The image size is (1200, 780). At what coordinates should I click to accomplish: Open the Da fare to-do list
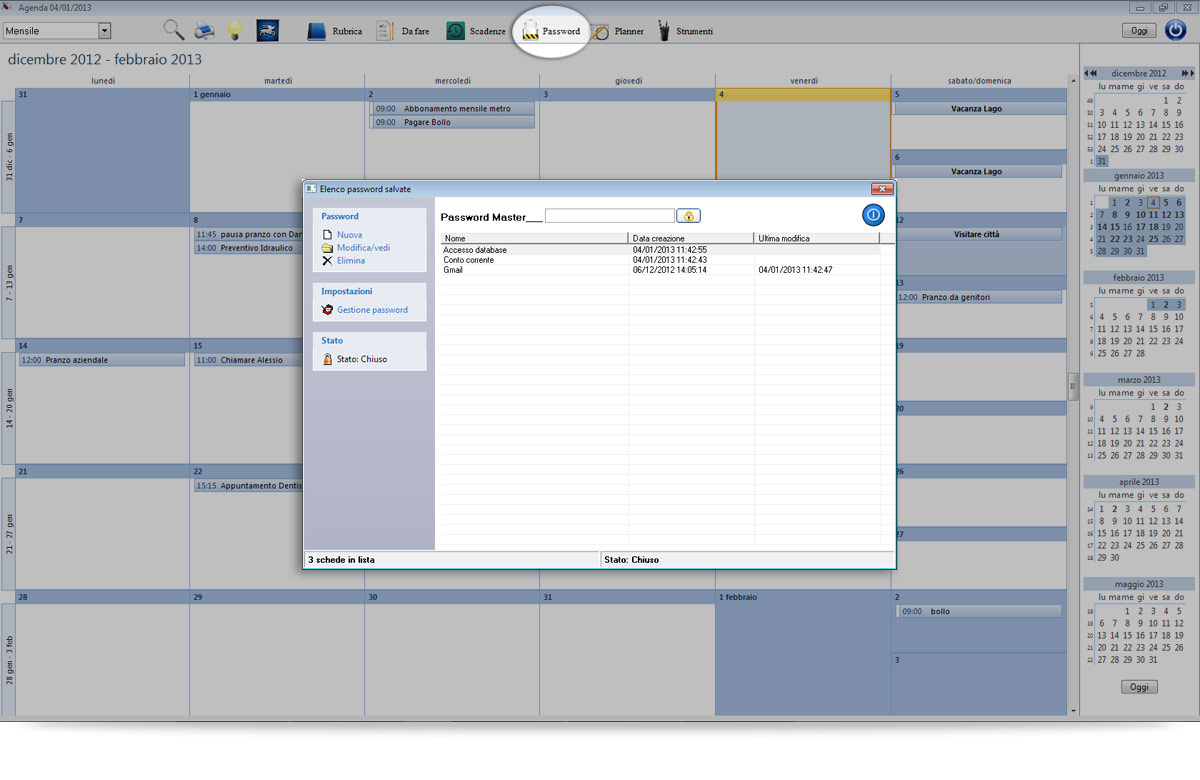coord(403,31)
